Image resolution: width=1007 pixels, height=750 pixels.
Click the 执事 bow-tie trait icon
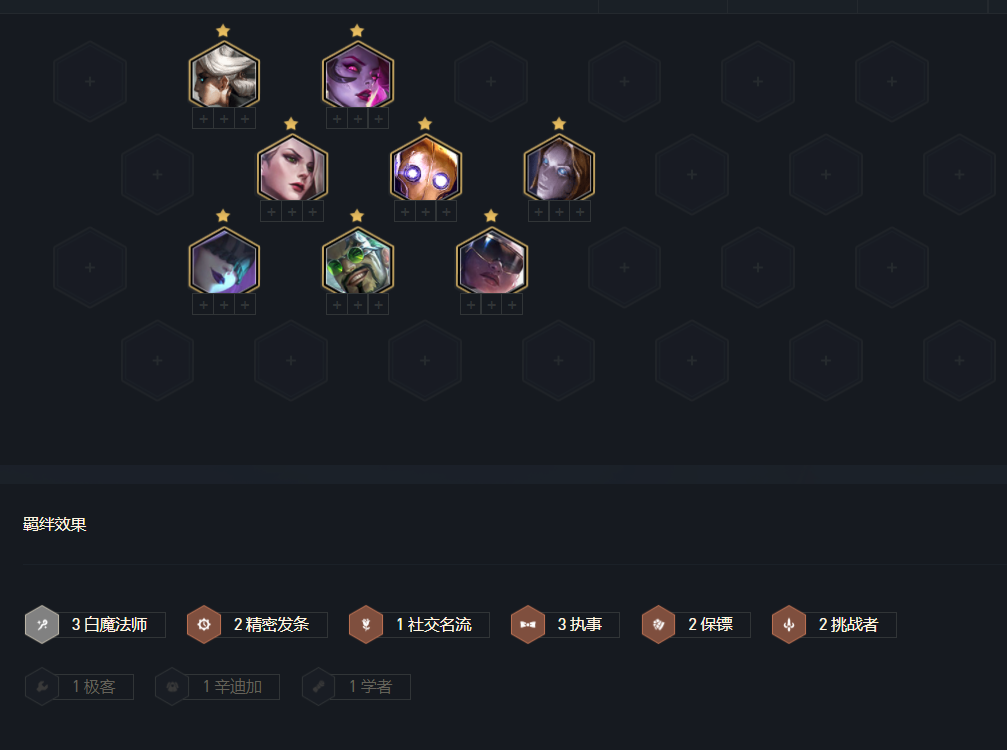tap(528, 624)
